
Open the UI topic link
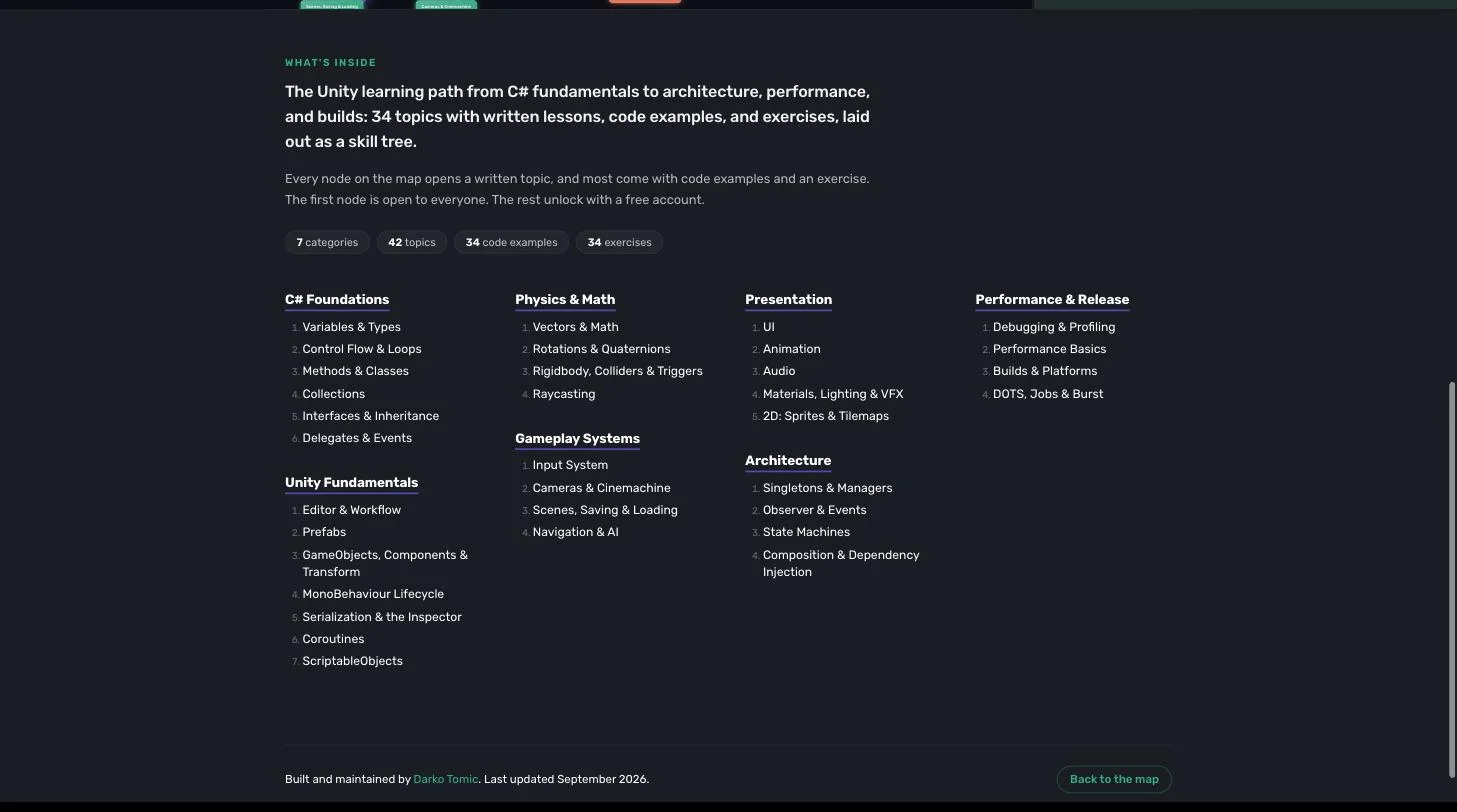pyautogui.click(x=768, y=327)
